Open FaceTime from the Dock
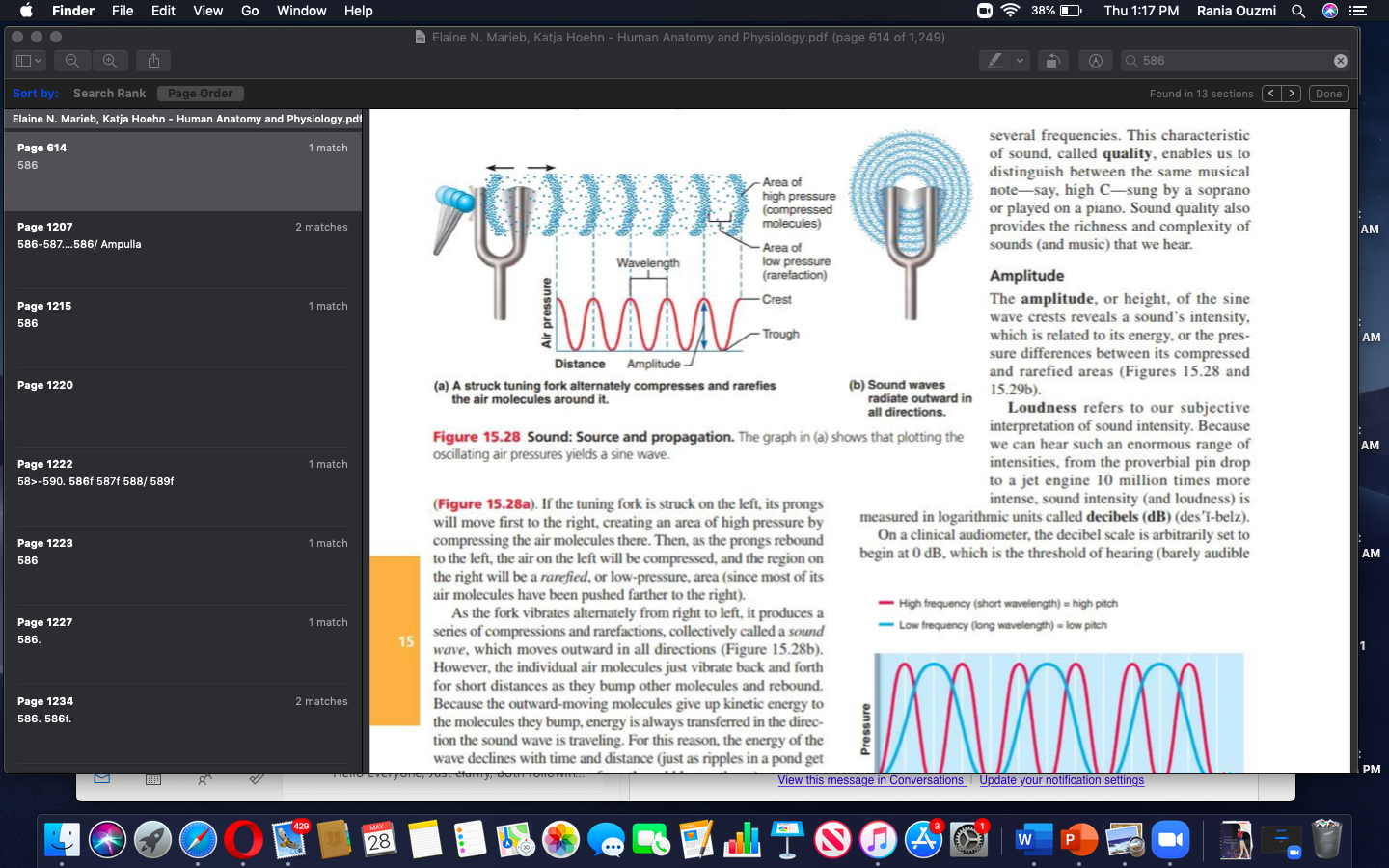 click(x=651, y=840)
